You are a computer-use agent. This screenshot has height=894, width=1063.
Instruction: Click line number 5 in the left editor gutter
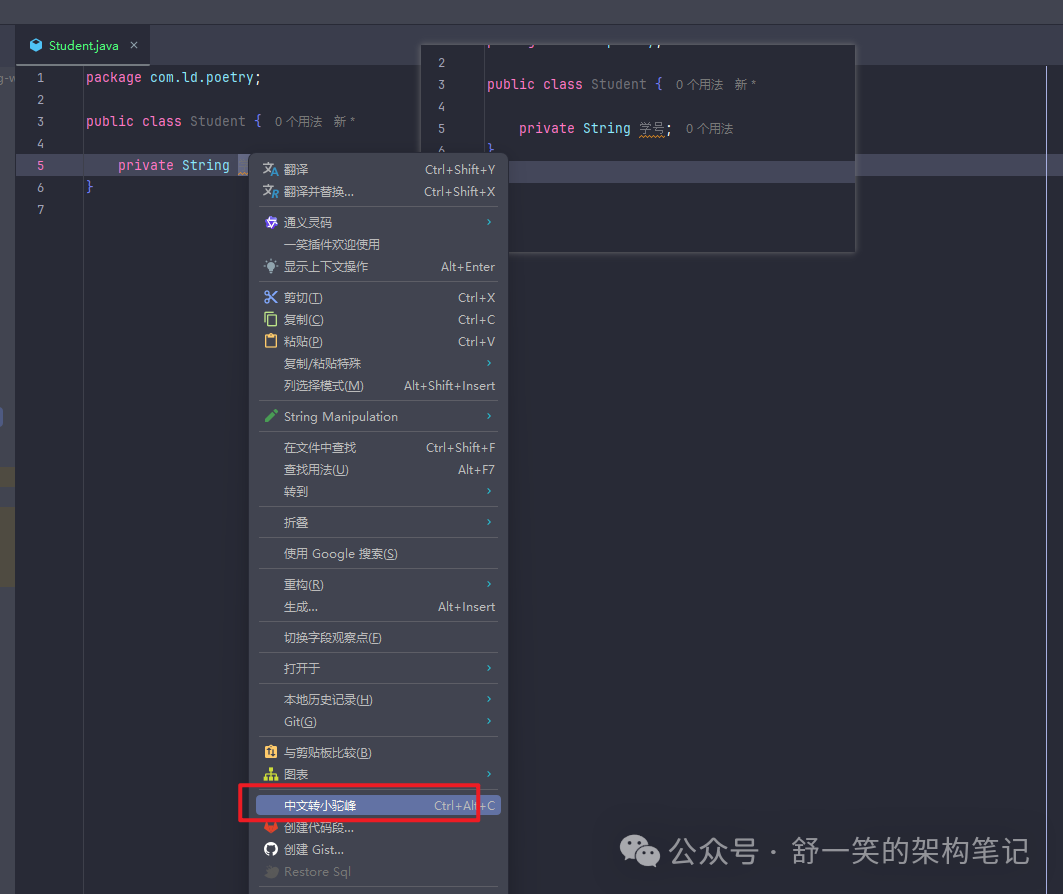41,165
